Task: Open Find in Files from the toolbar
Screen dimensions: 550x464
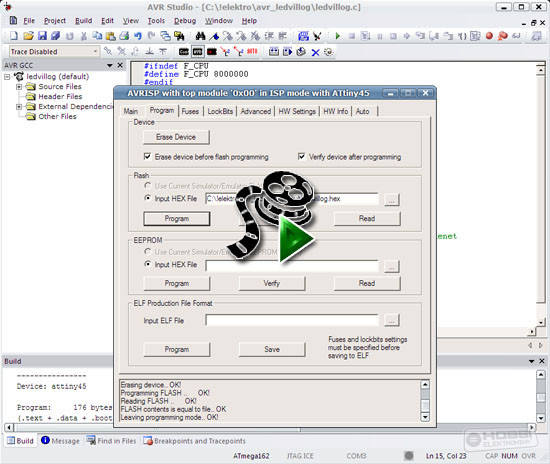Action: (x=179, y=36)
